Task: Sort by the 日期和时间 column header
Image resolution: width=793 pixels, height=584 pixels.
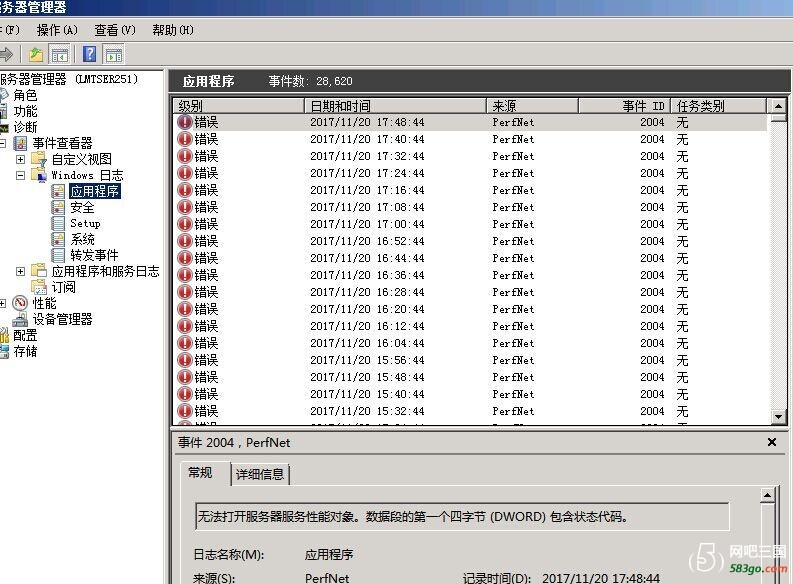Action: [x=395, y=106]
